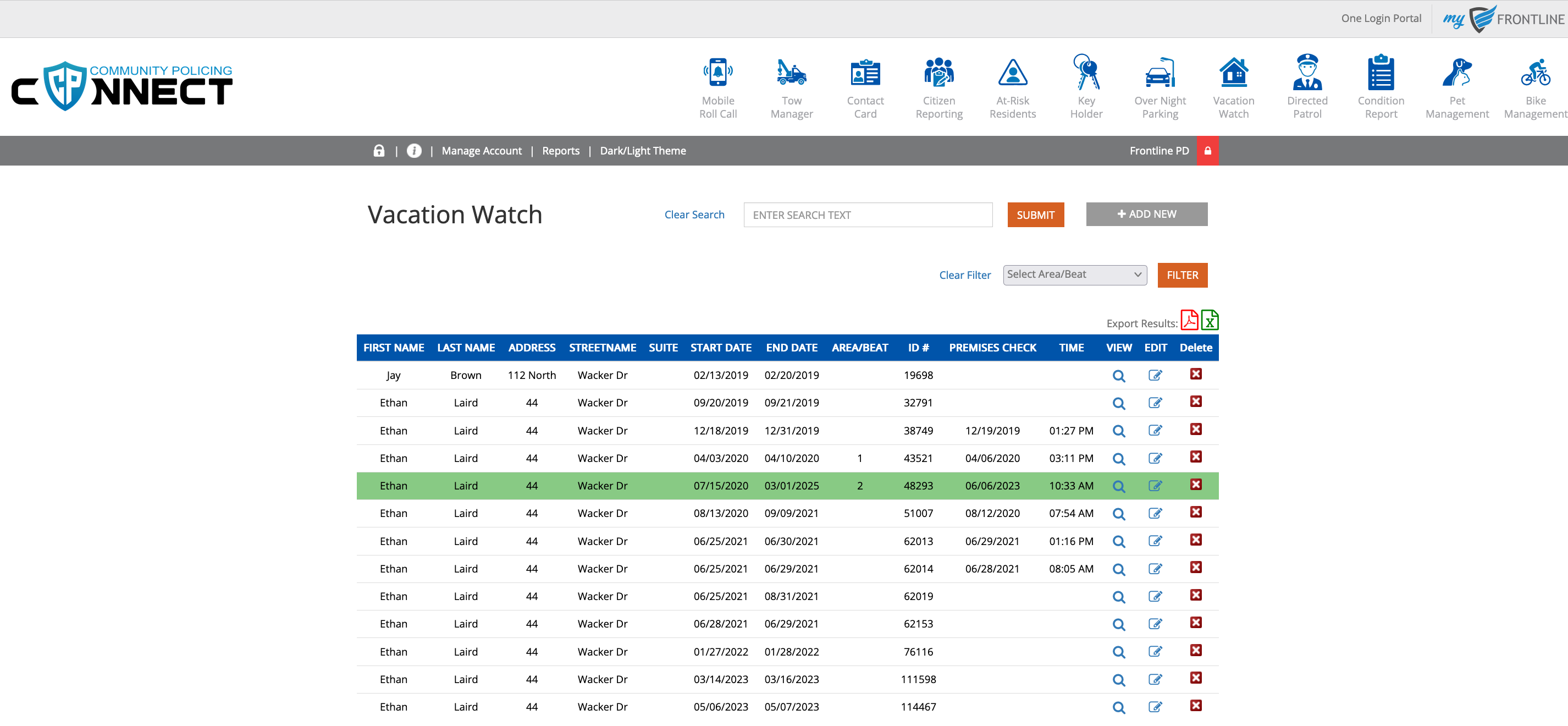Export results as PDF
Viewport: 1568px width, 726px height.
coord(1189,320)
